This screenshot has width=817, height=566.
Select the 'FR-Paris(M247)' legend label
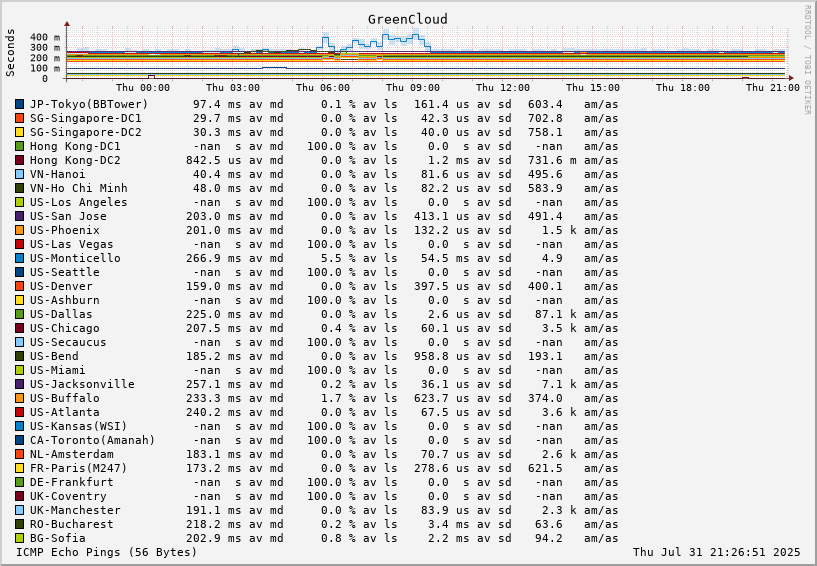[79, 468]
